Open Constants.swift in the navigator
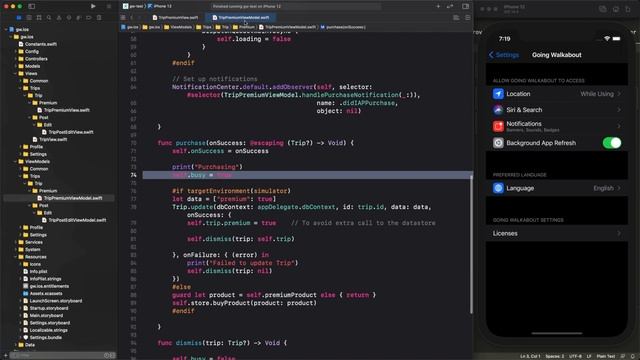This screenshot has width=640, height=360. [38, 44]
